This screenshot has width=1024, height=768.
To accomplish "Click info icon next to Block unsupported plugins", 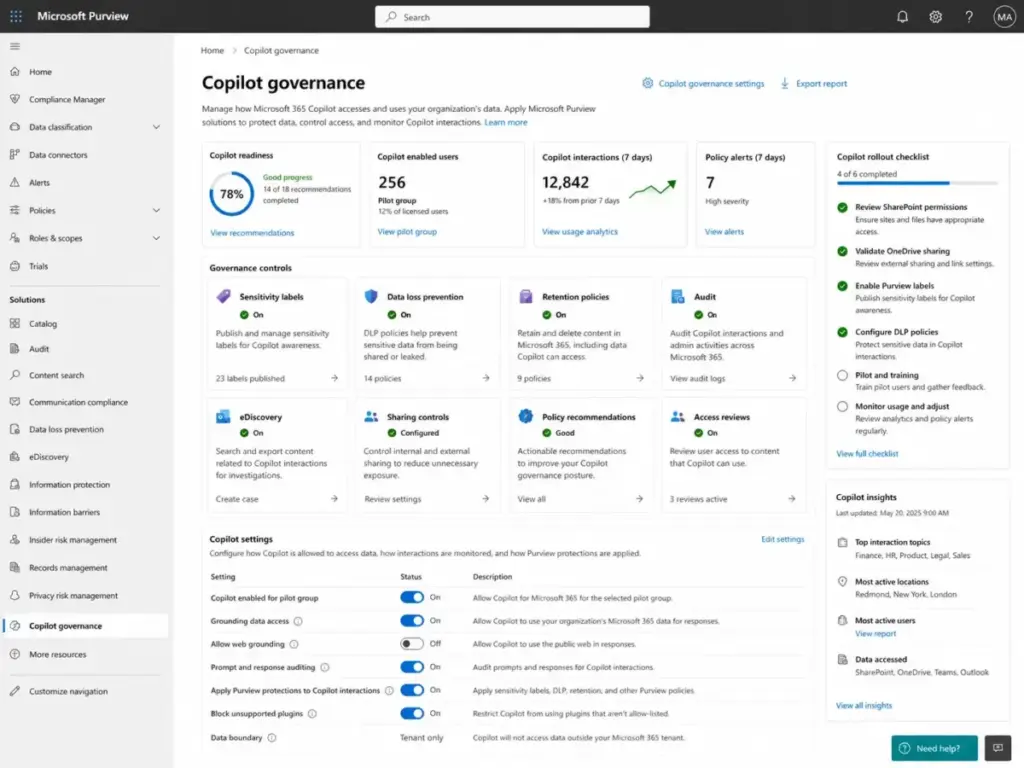I will (x=312, y=714).
